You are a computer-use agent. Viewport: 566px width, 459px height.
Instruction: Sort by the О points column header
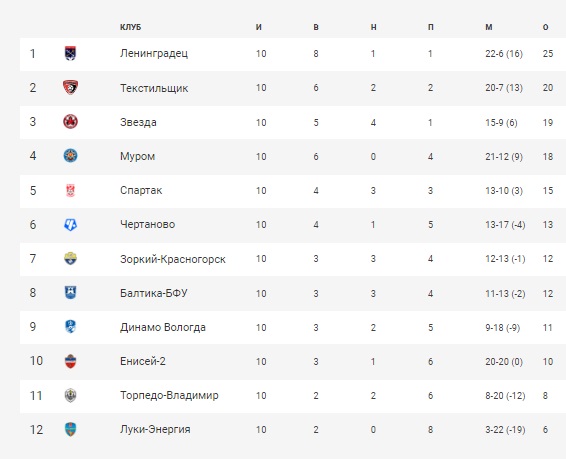point(545,27)
